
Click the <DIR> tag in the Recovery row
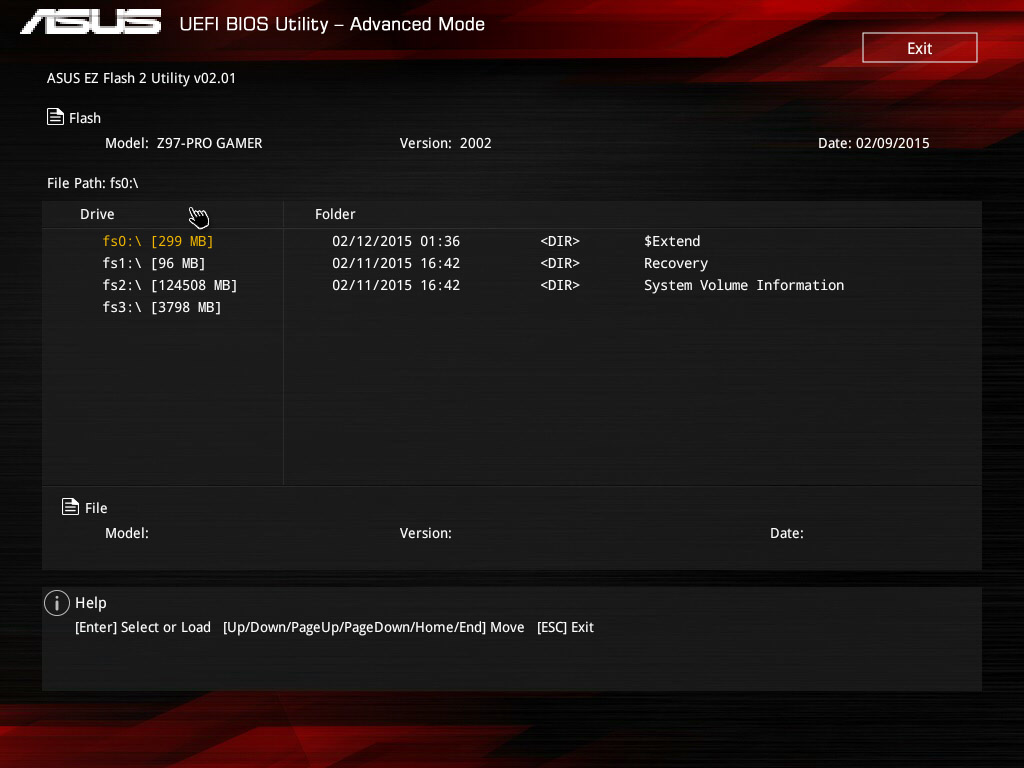coord(560,263)
